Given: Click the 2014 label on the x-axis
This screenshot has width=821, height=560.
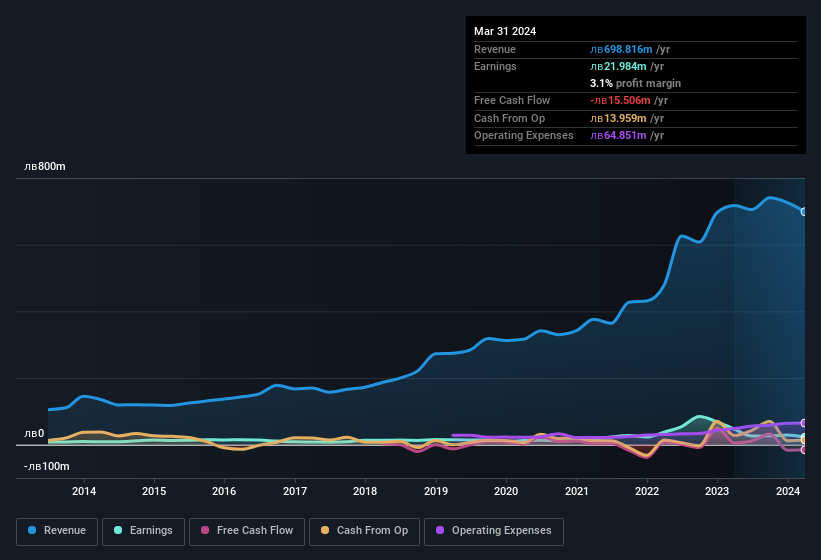Looking at the screenshot, I should (84, 491).
